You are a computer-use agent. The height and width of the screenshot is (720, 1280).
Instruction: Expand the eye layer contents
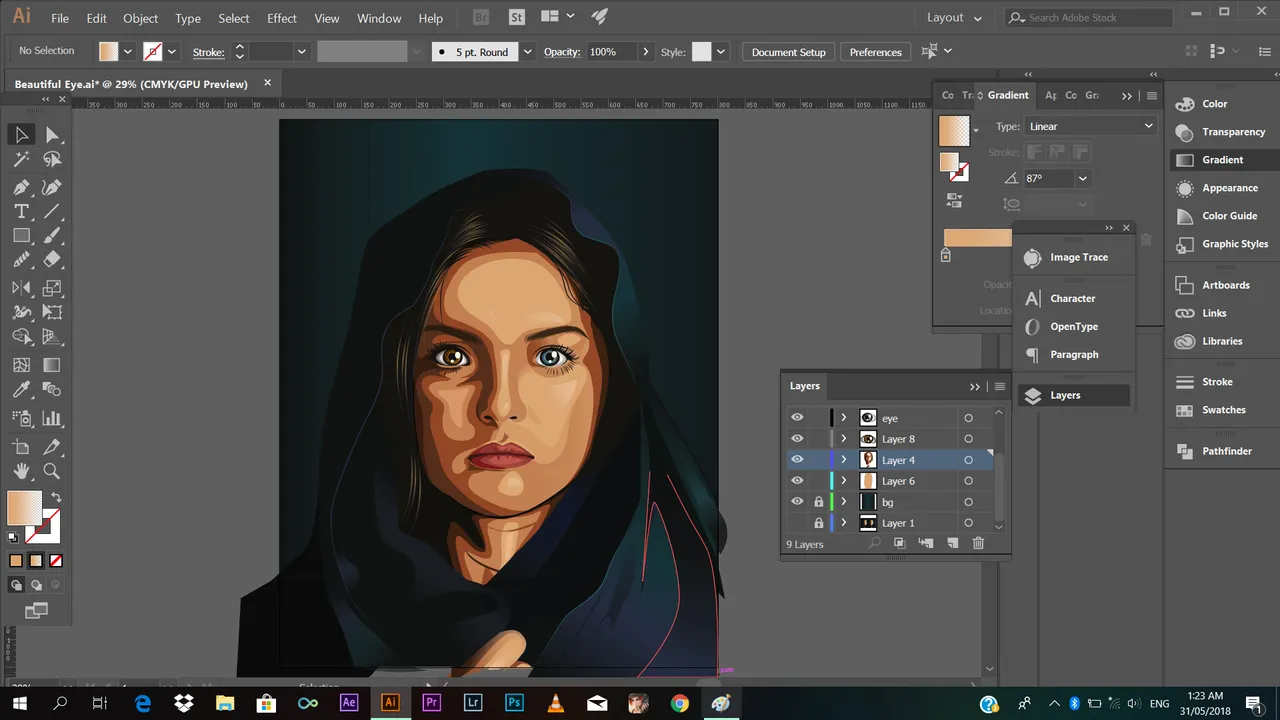[x=844, y=418]
